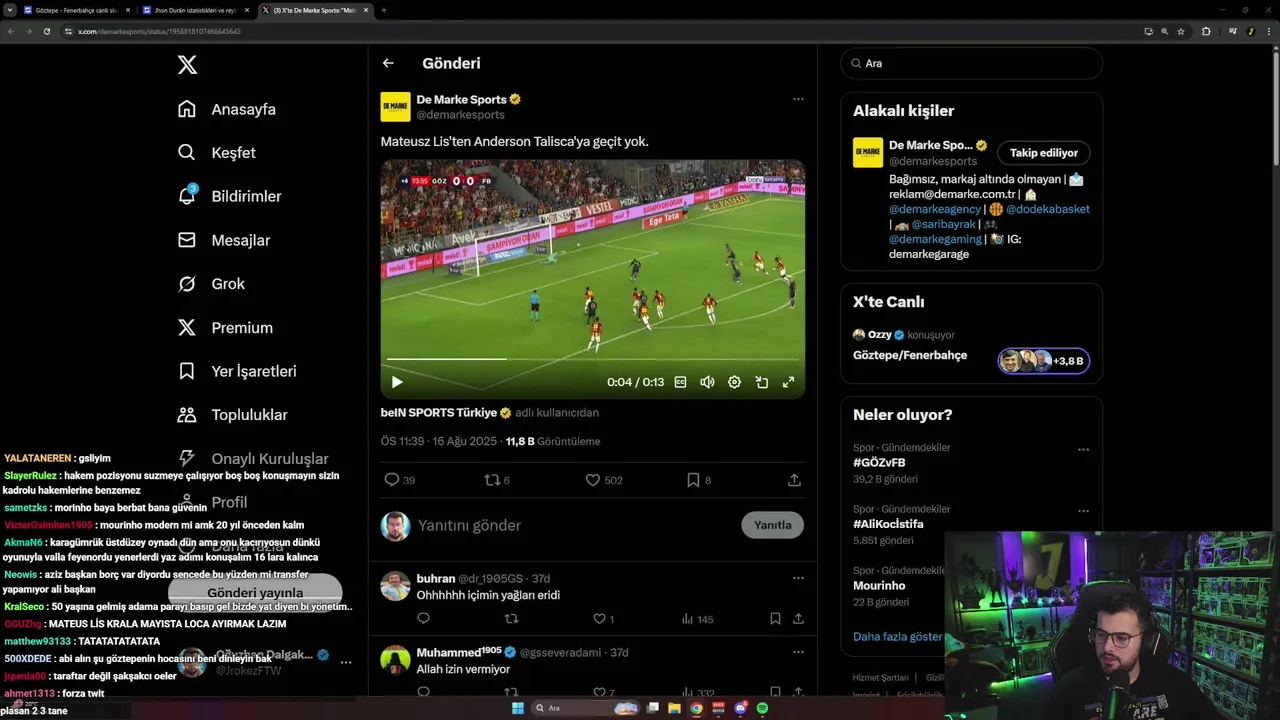This screenshot has height=720, width=1280.
Task: Click the Yanıtını gönder reply field
Action: point(575,525)
